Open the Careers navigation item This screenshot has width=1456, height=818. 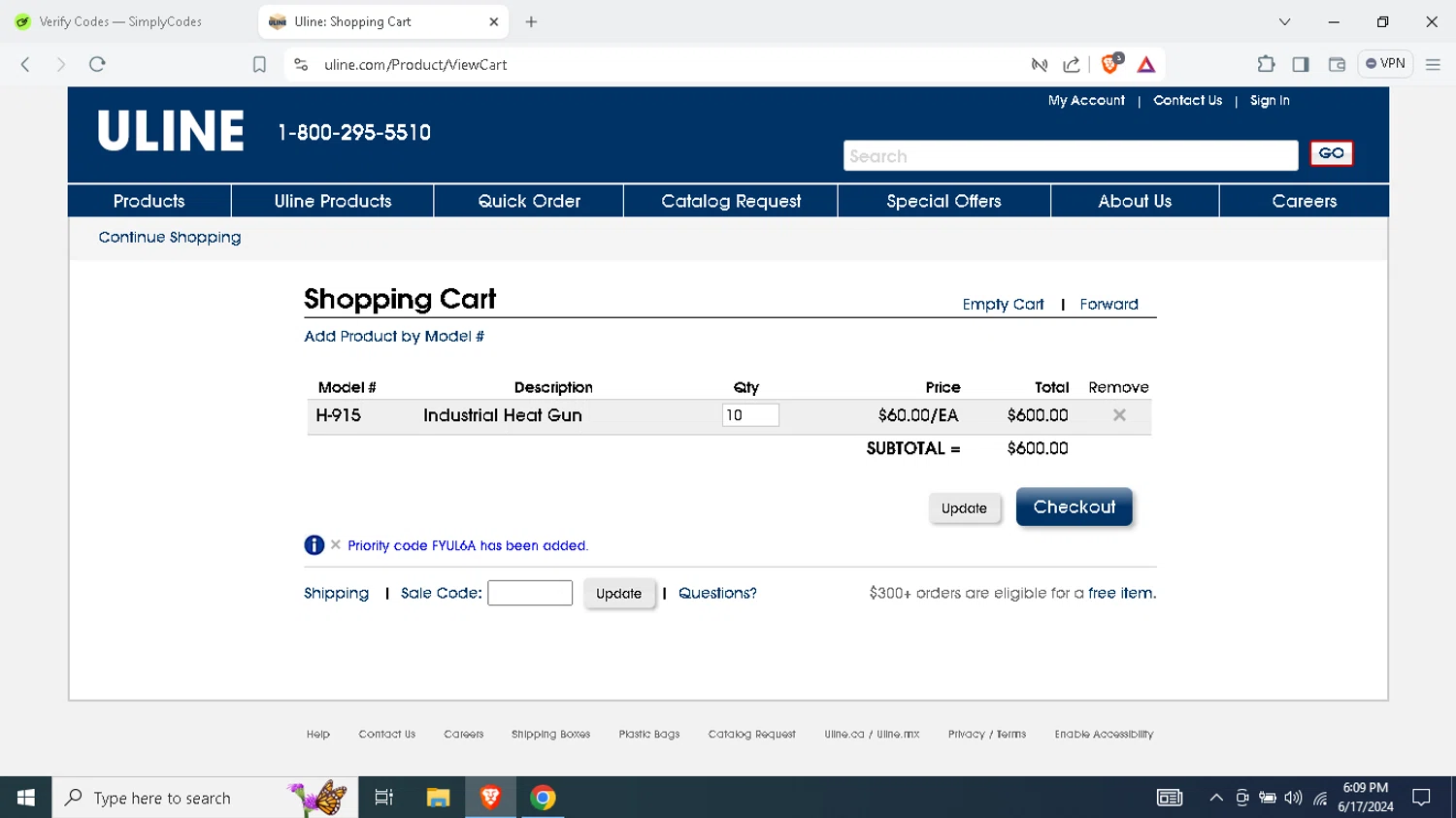pos(1305,201)
